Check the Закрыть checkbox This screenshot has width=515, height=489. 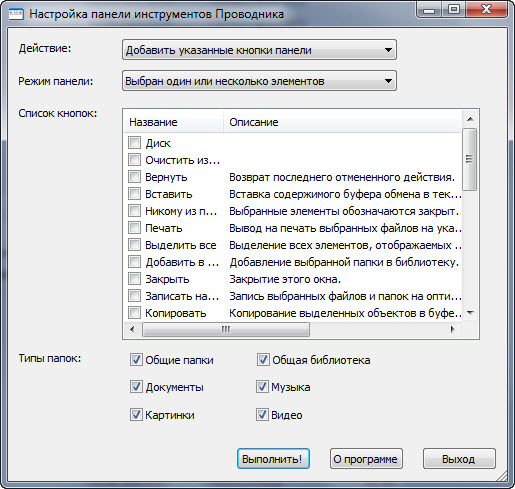pyautogui.click(x=135, y=279)
